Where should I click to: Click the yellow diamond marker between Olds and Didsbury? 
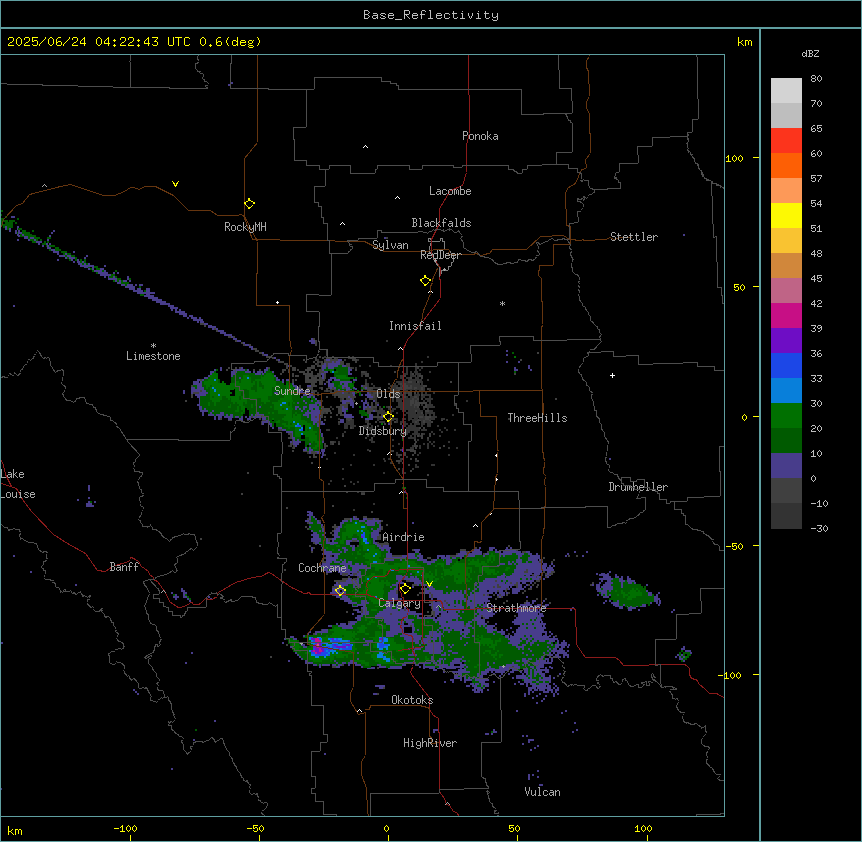(x=388, y=417)
